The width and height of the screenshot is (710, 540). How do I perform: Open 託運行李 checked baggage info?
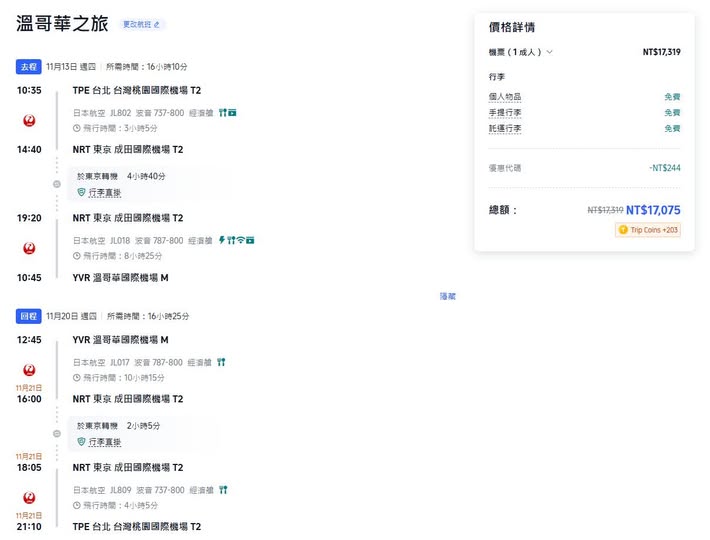[x=505, y=128]
